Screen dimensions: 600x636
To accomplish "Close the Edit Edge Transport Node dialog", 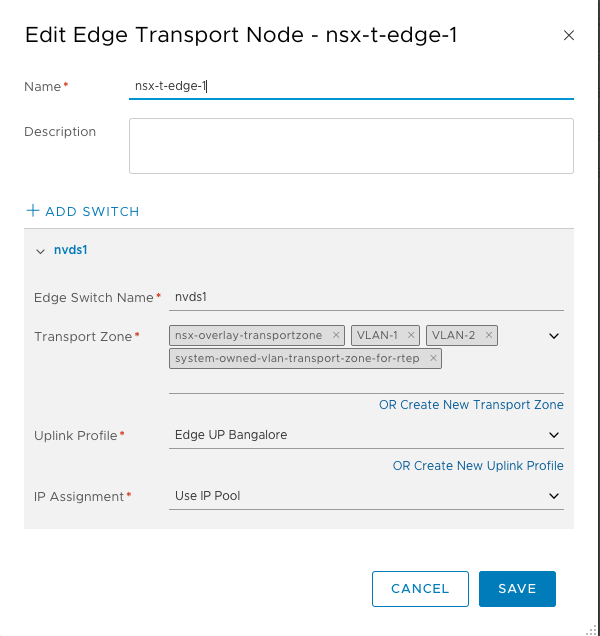I will point(569,35).
